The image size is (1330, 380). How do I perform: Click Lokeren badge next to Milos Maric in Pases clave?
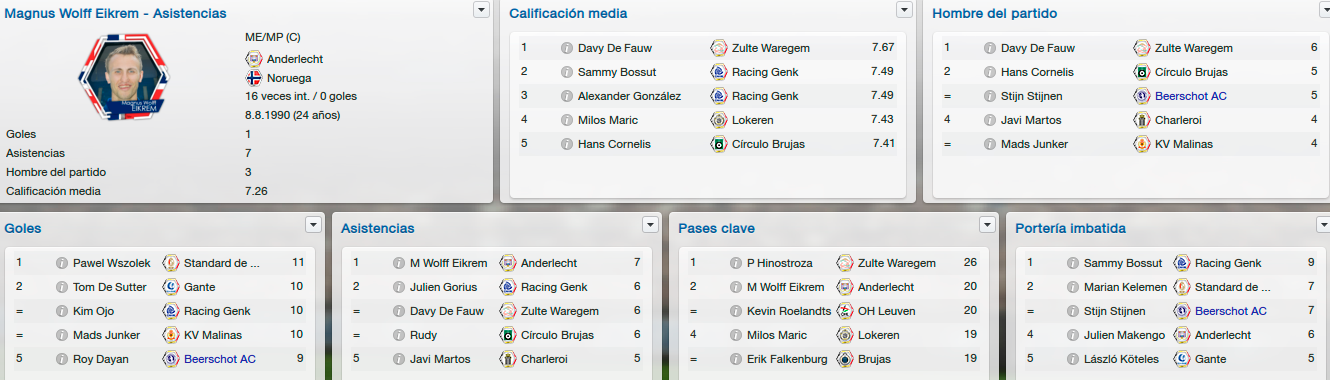click(x=845, y=336)
